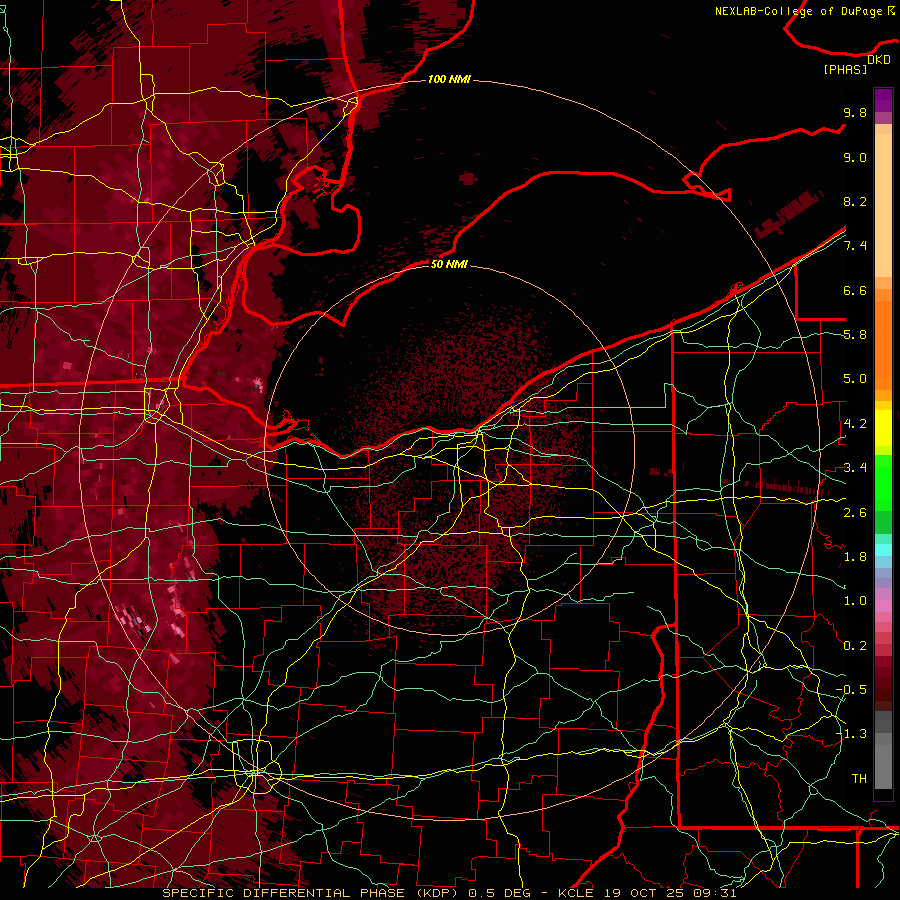Select the 4.2 legend value
This screenshot has width=900, height=900.
(x=855, y=424)
